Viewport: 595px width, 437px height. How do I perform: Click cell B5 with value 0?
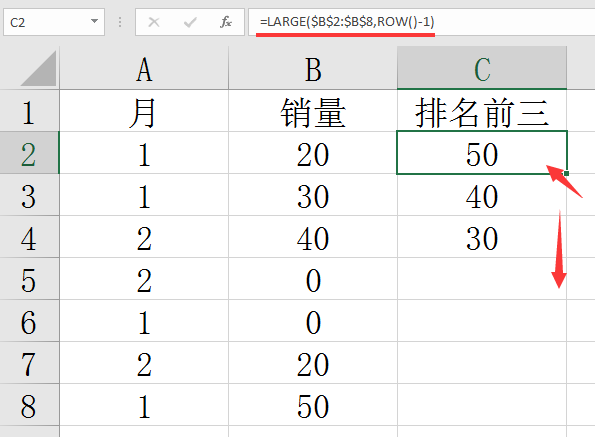coord(313,279)
